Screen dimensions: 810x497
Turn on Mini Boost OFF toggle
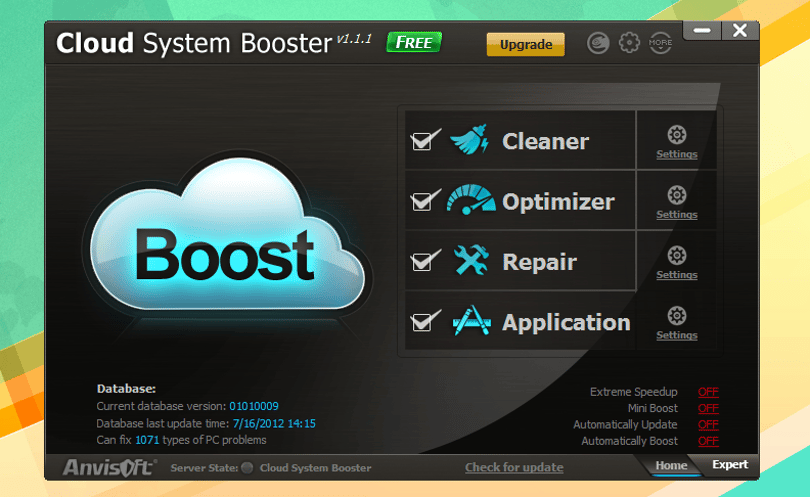(x=708, y=409)
